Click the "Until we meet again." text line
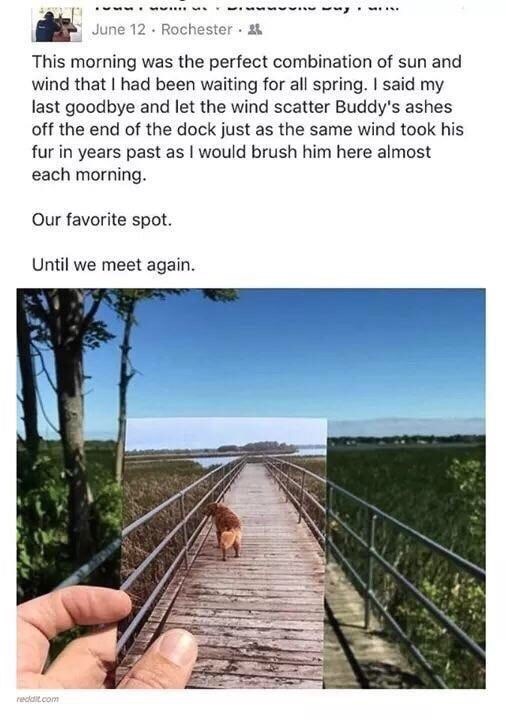Image resolution: width=506 pixels, height=720 pixels. pyautogui.click(x=113, y=265)
